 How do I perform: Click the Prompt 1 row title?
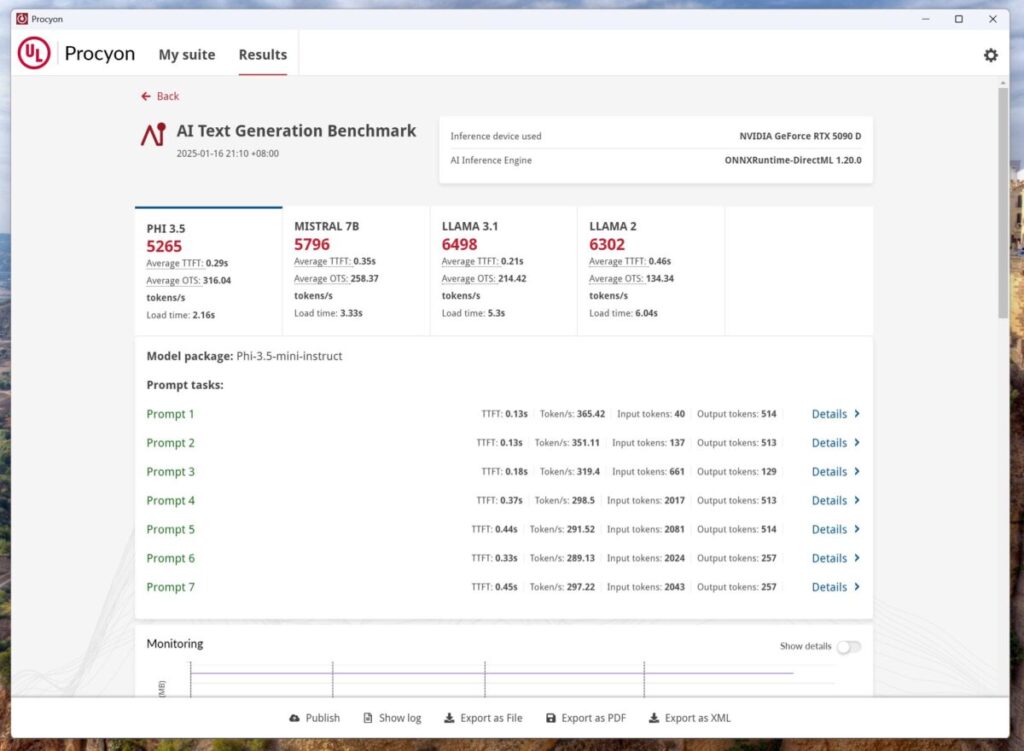point(170,414)
